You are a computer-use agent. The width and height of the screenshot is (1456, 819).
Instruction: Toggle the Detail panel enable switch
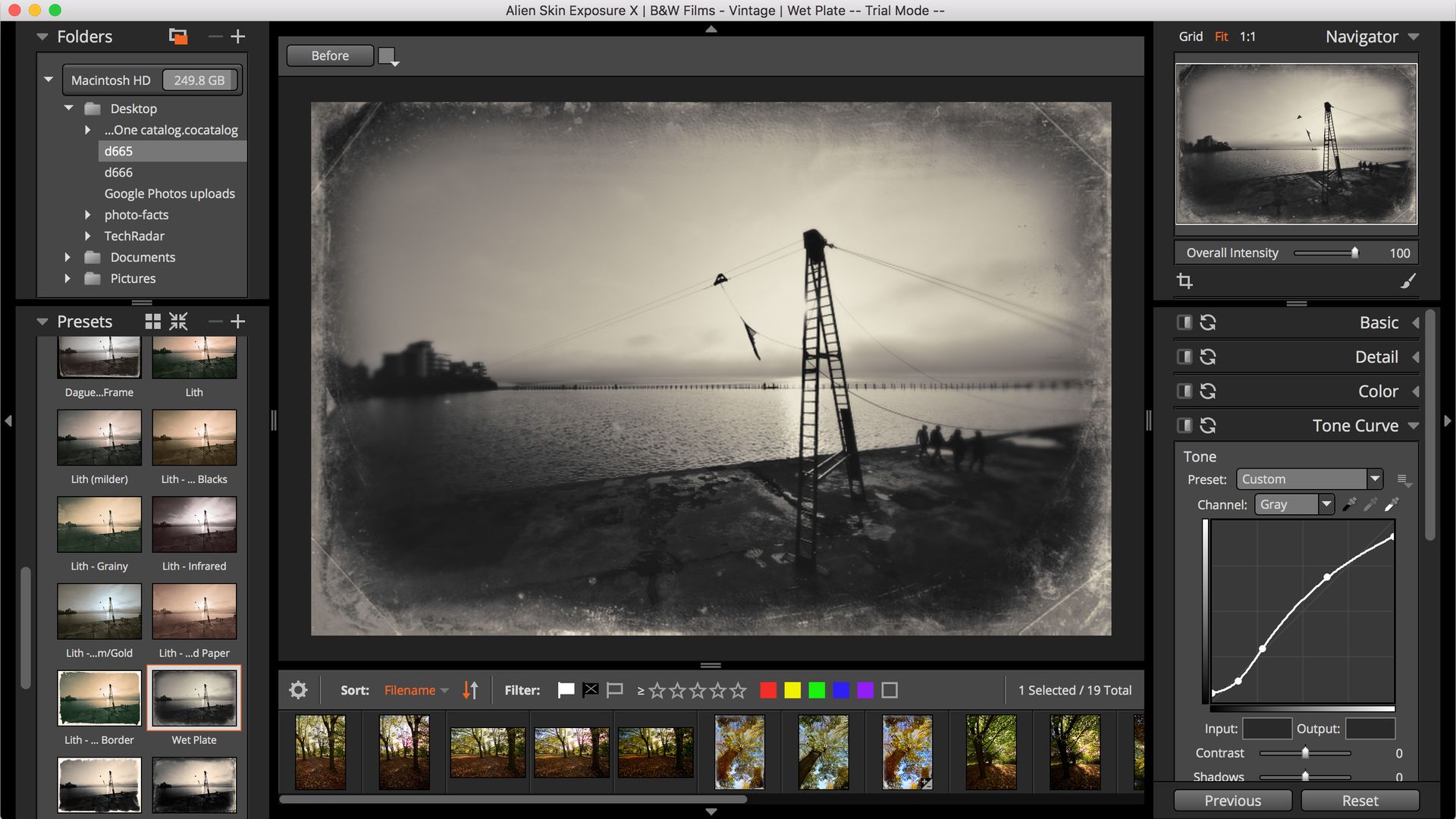[1184, 356]
